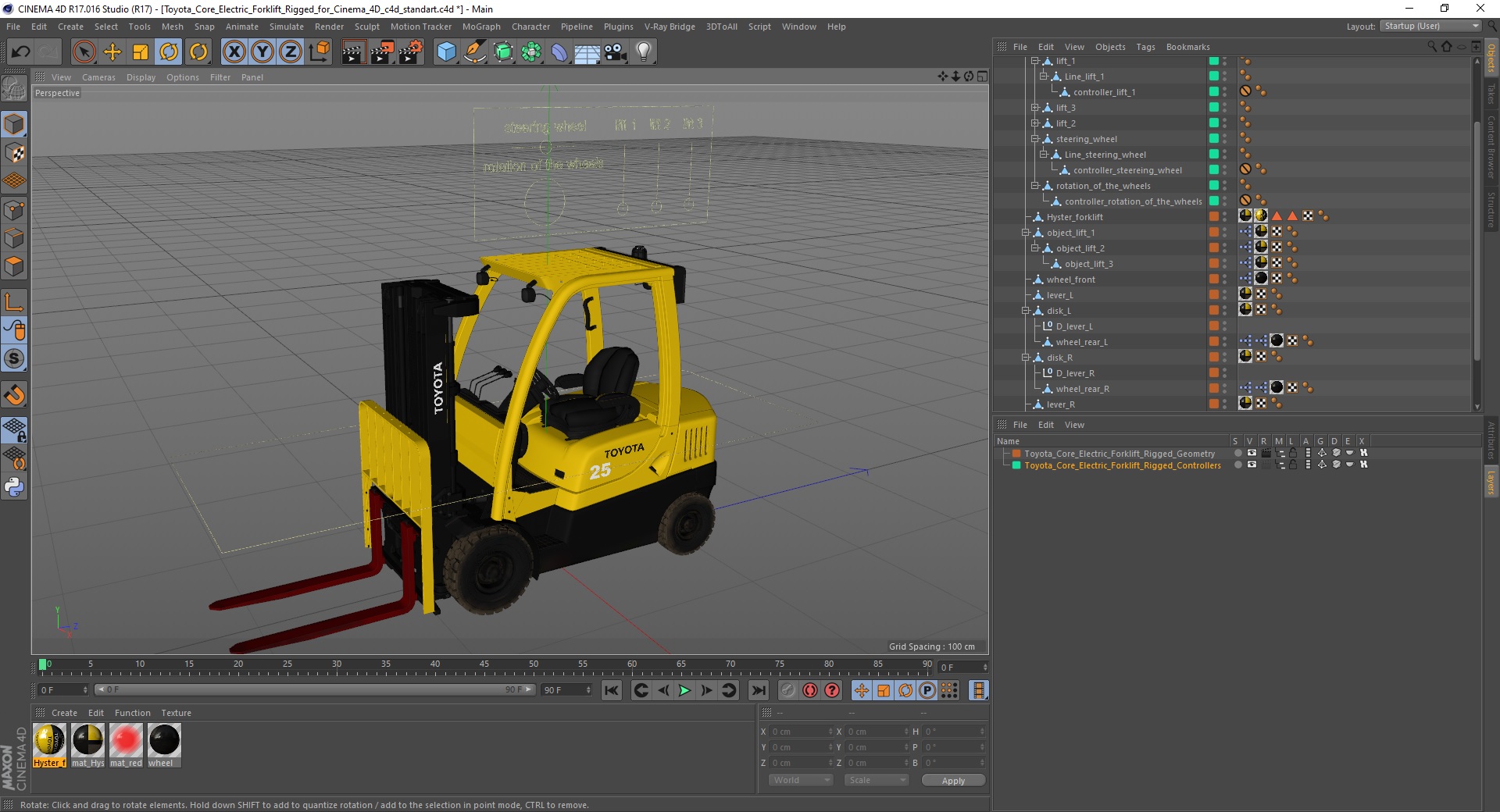The width and height of the screenshot is (1500, 812).
Task: Open the Simulate menu
Action: point(287,27)
